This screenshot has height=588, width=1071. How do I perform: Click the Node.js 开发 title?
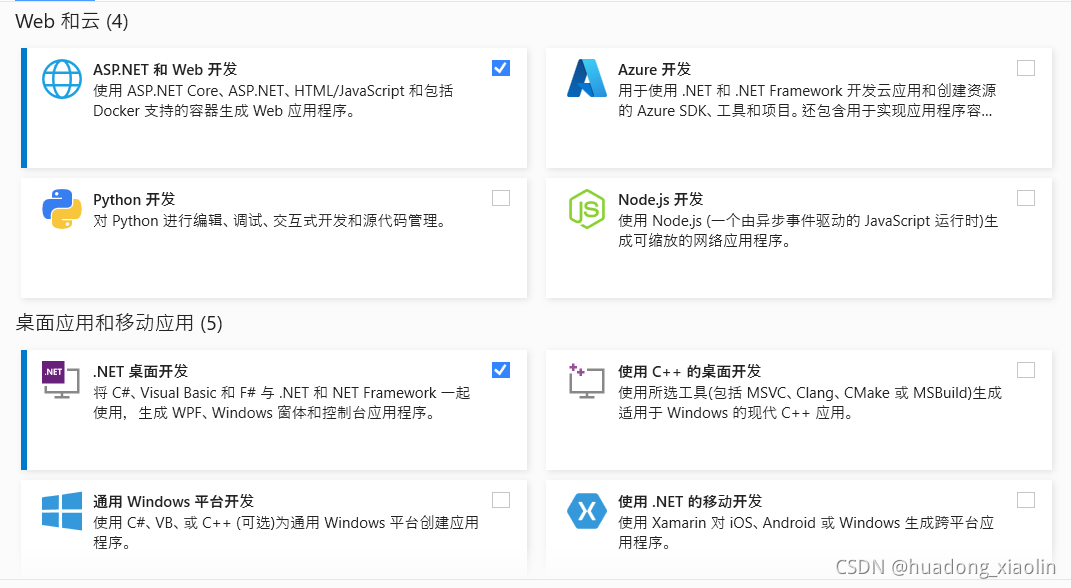(x=660, y=200)
